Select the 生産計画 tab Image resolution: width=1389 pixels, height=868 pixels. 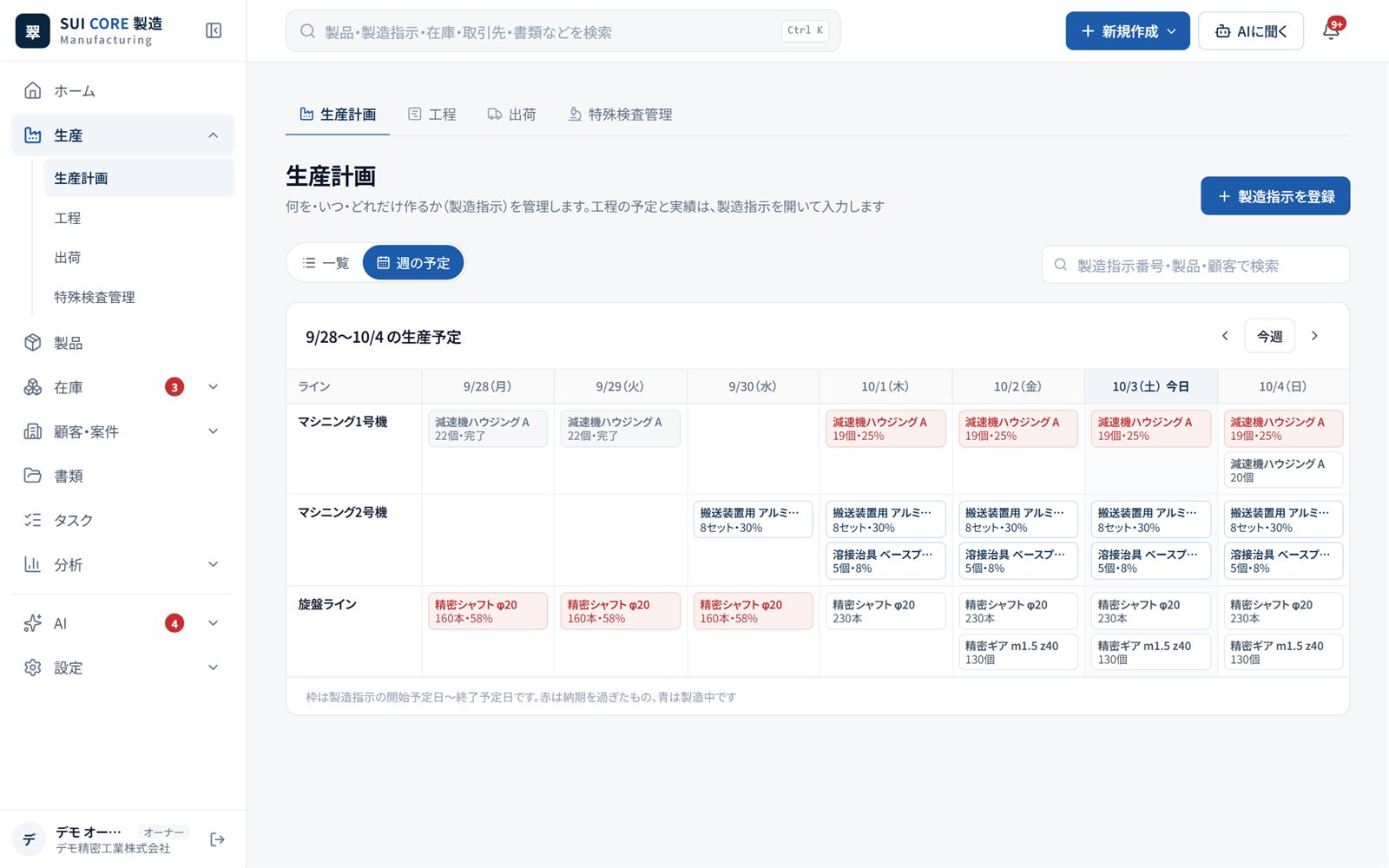click(x=338, y=115)
